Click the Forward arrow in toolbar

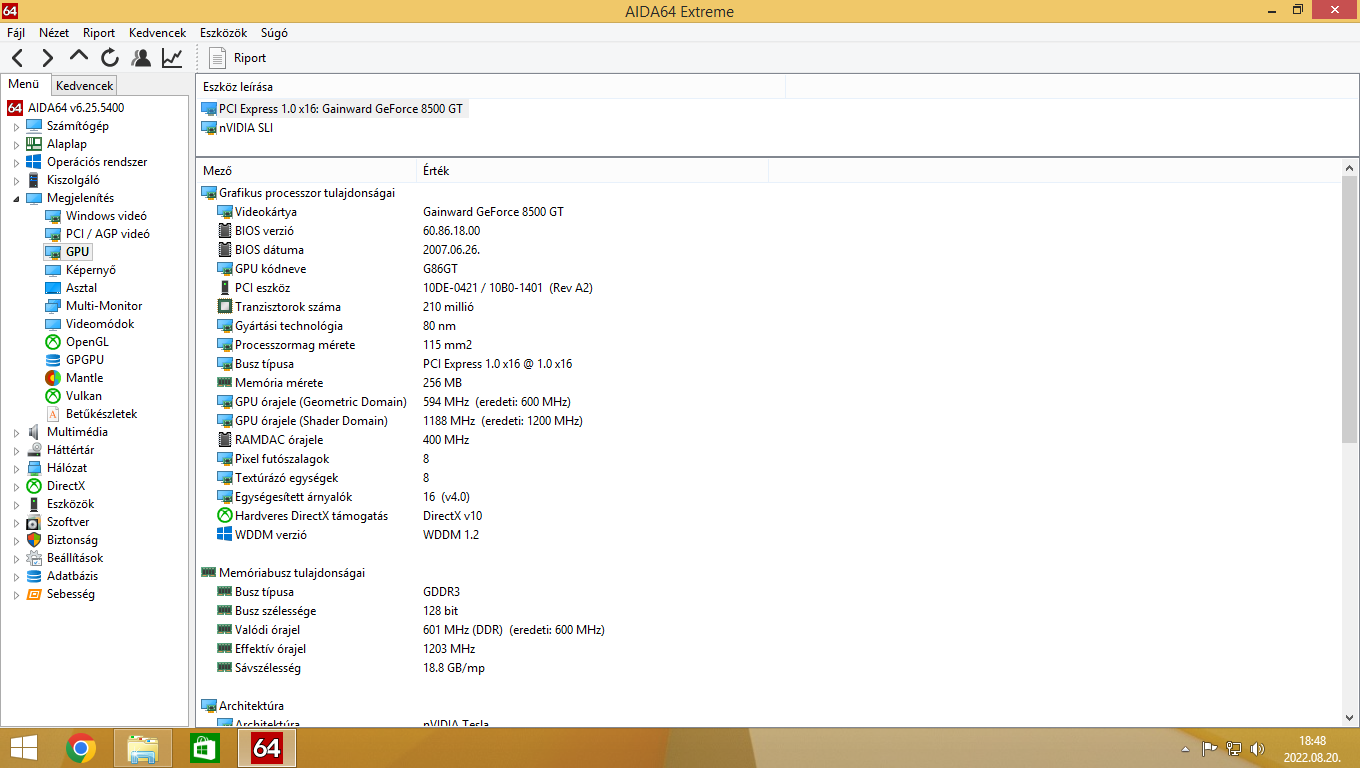48,58
